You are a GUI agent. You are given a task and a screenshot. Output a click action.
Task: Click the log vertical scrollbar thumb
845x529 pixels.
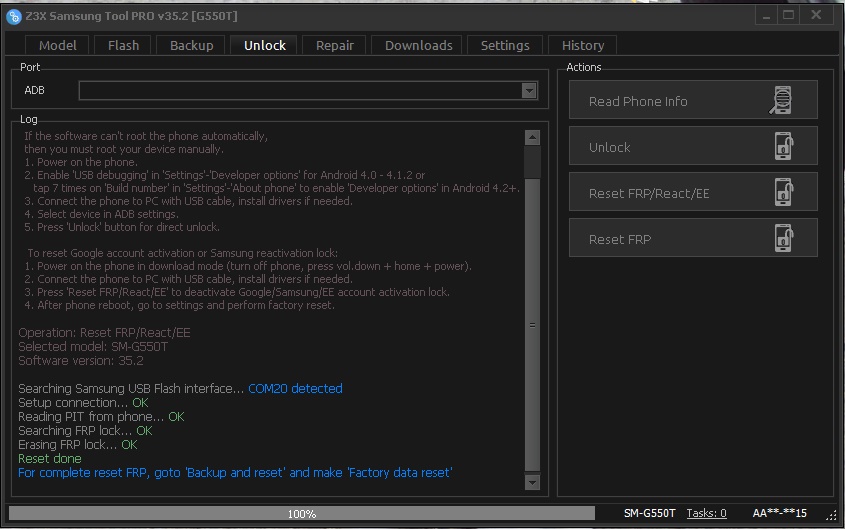tap(532, 325)
